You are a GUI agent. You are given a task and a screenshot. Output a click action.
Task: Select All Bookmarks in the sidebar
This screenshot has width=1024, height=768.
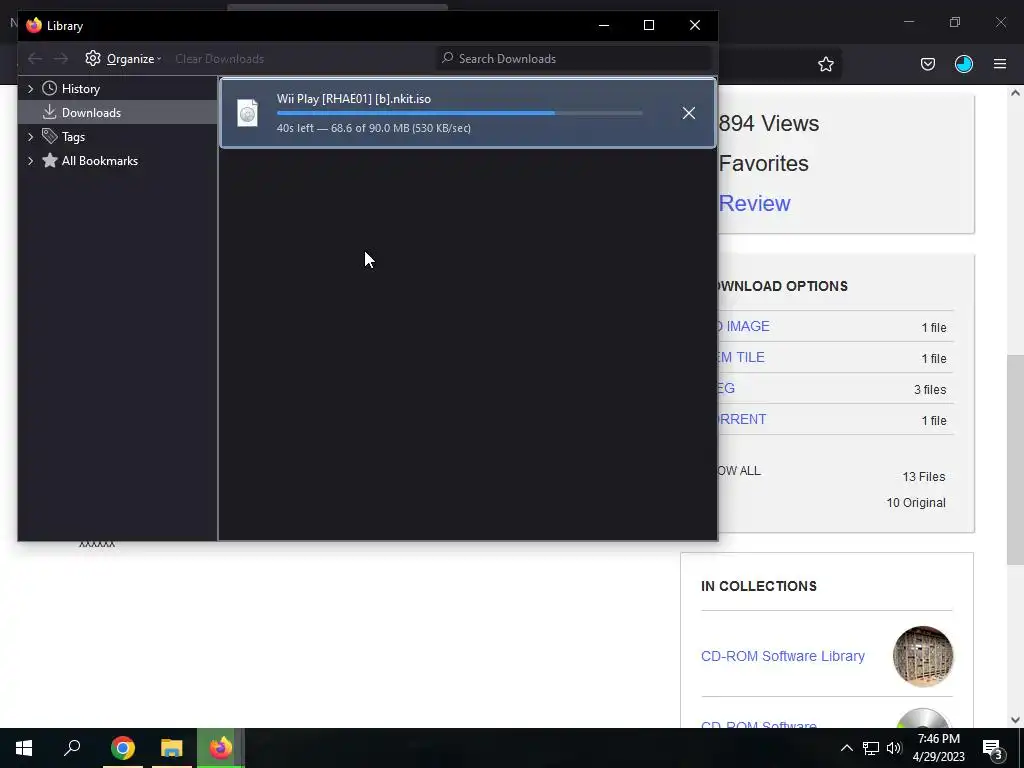[99, 161]
